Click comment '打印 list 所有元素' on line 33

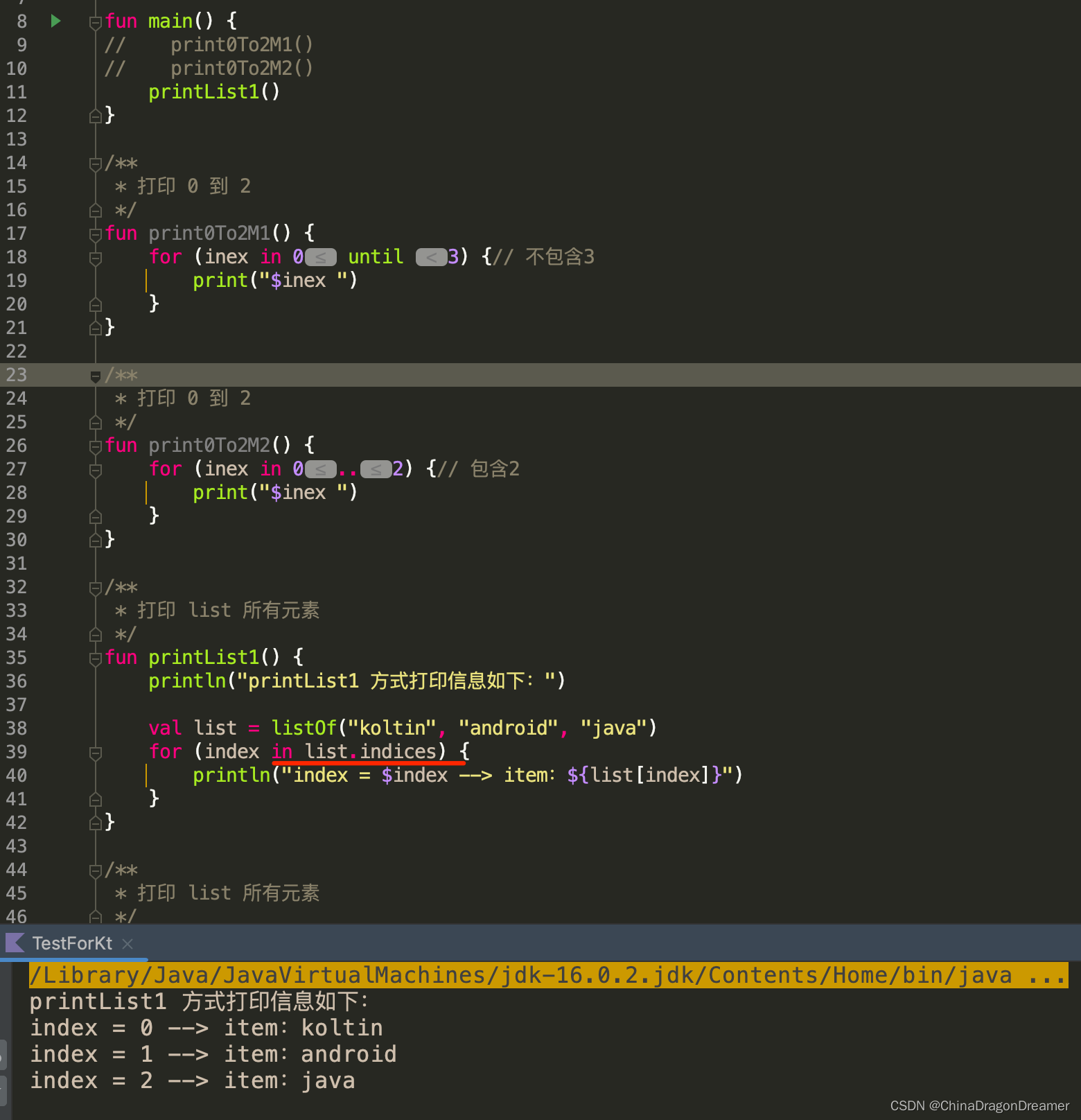[228, 610]
